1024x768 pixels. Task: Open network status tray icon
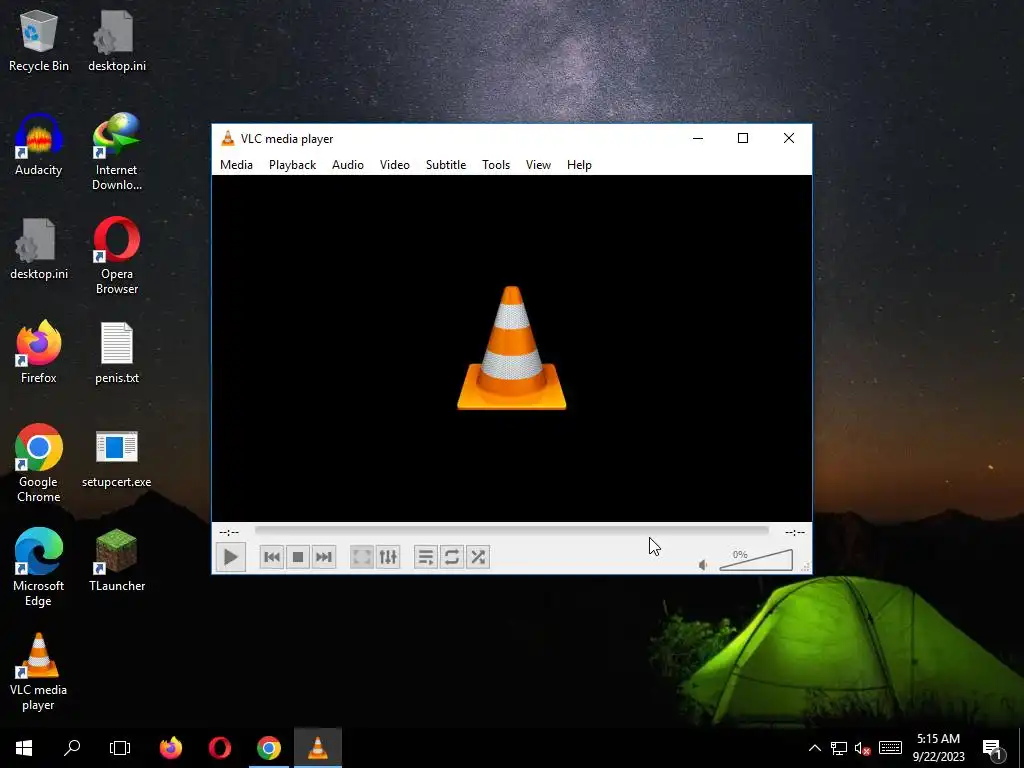[x=839, y=748]
